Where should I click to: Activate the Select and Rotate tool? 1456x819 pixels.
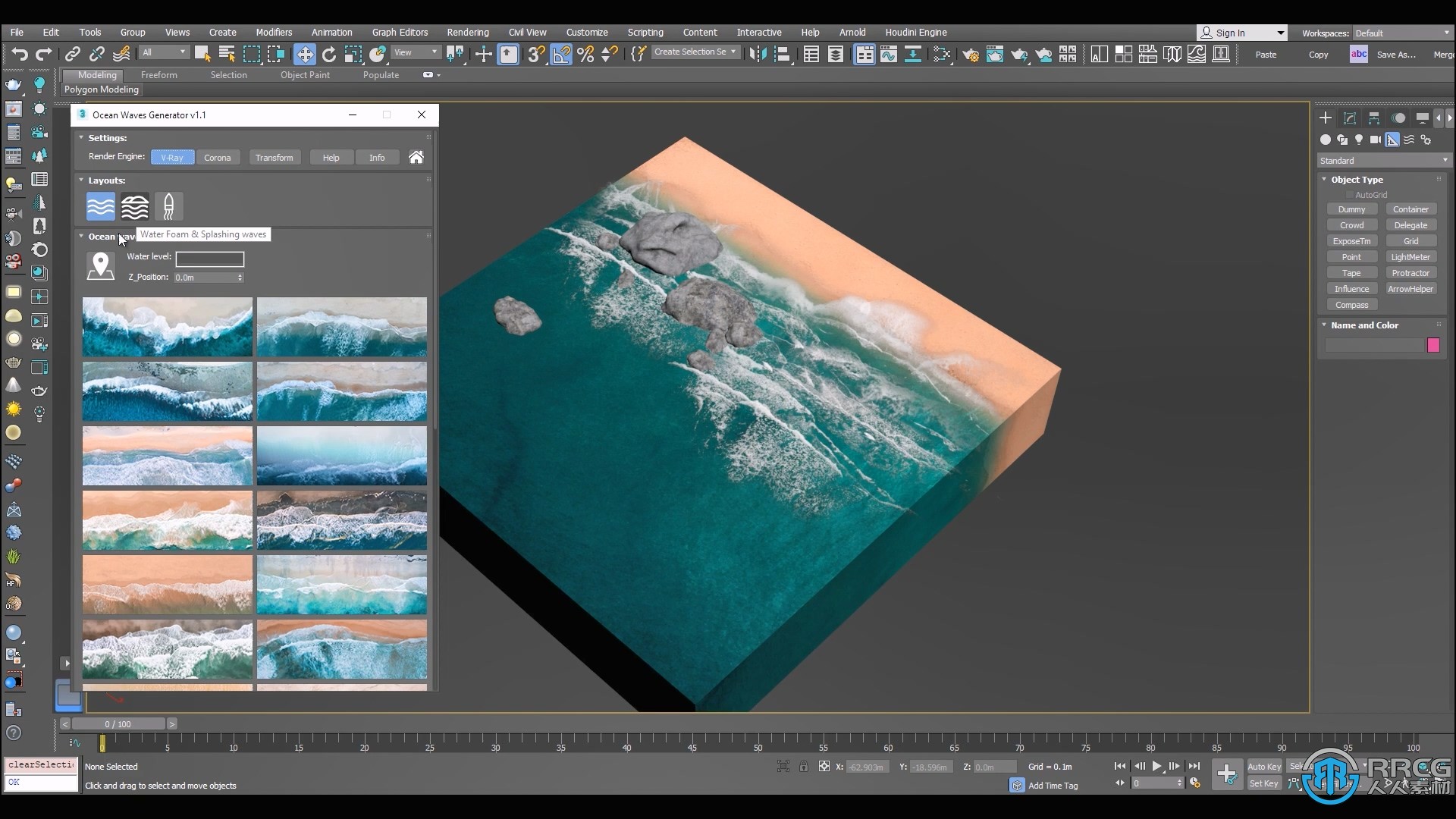pos(329,54)
